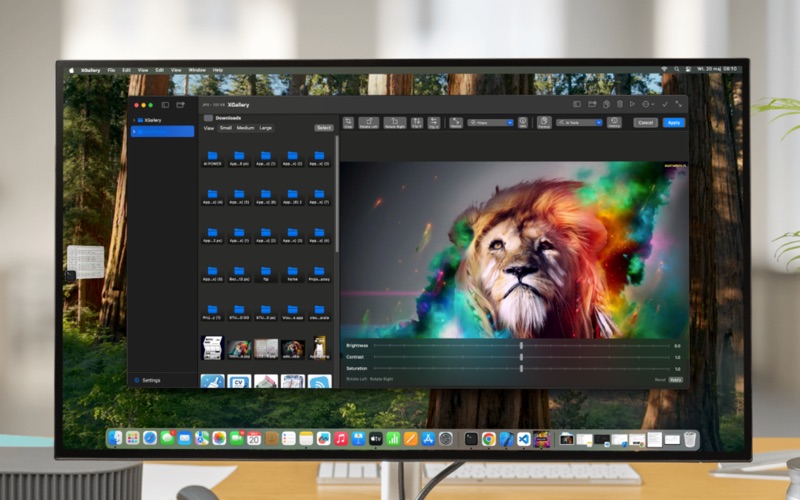Open the App Store from the Dock
The width and height of the screenshot is (800, 500).
pos(428,439)
